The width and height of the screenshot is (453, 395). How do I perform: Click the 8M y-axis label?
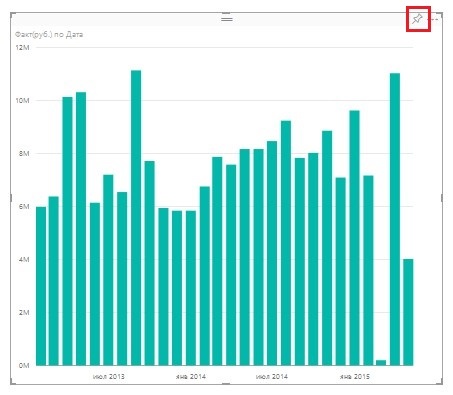coord(24,154)
